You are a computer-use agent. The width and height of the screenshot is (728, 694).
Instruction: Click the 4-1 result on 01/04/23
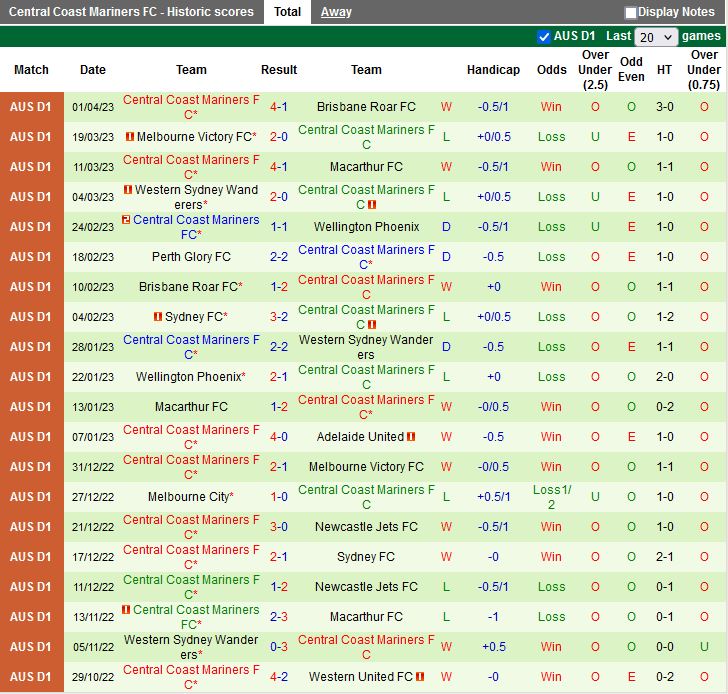(x=279, y=107)
